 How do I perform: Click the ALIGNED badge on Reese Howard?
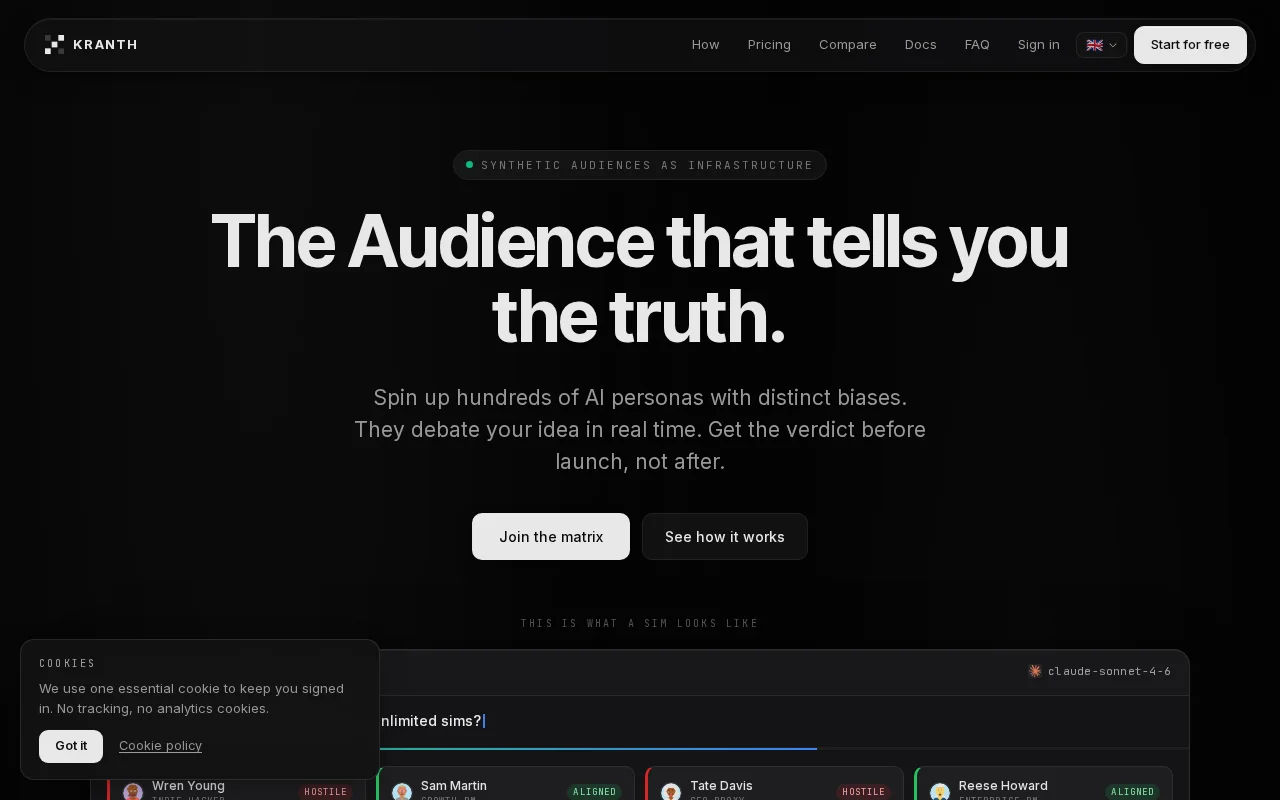click(1132, 792)
